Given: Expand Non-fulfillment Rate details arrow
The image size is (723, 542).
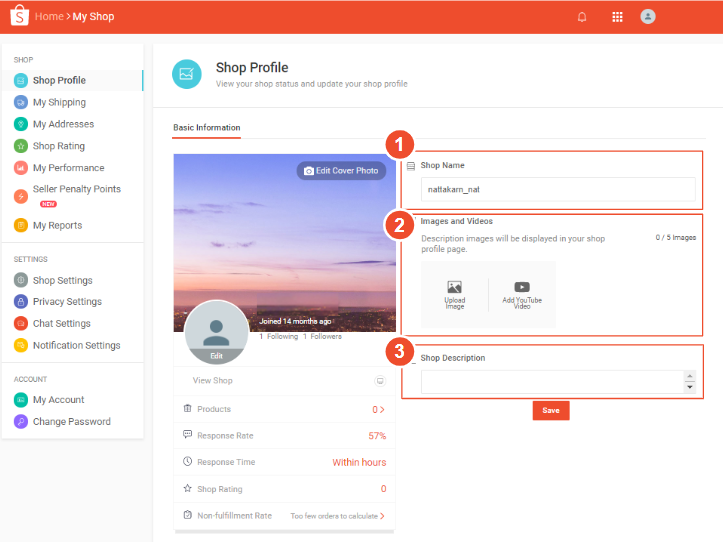Looking at the screenshot, I should [380, 516].
